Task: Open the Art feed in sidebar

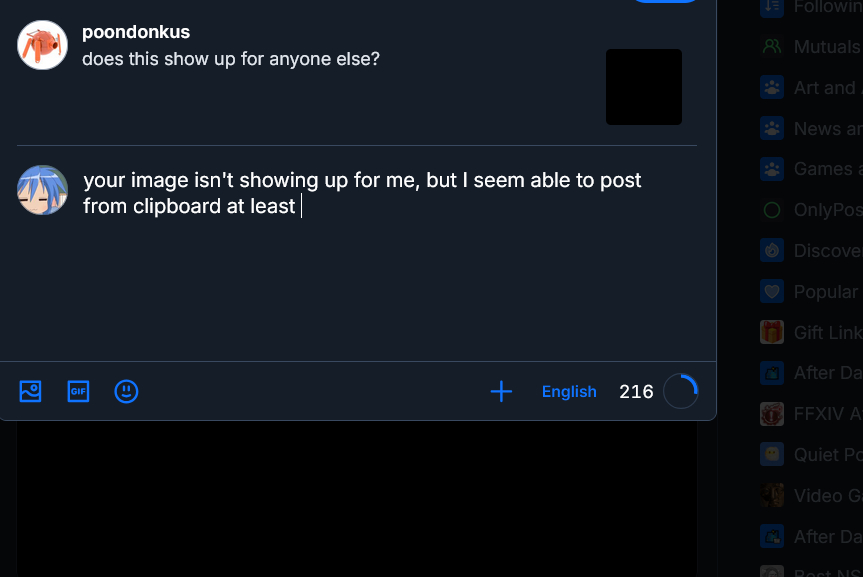Action: point(826,87)
